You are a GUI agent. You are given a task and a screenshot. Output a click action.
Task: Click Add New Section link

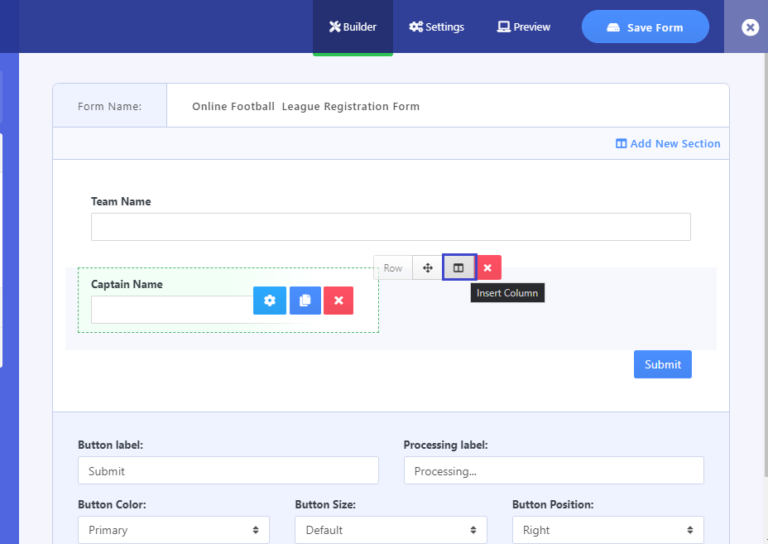tap(668, 143)
